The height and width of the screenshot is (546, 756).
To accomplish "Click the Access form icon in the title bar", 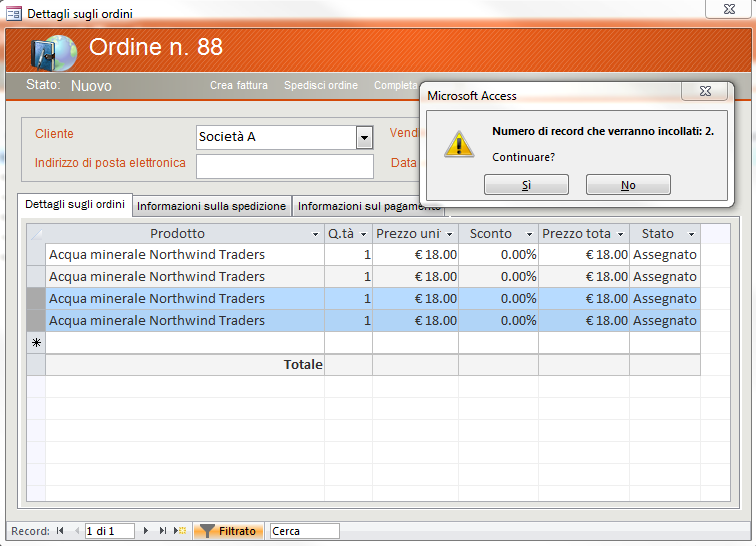I will pyautogui.click(x=14, y=14).
